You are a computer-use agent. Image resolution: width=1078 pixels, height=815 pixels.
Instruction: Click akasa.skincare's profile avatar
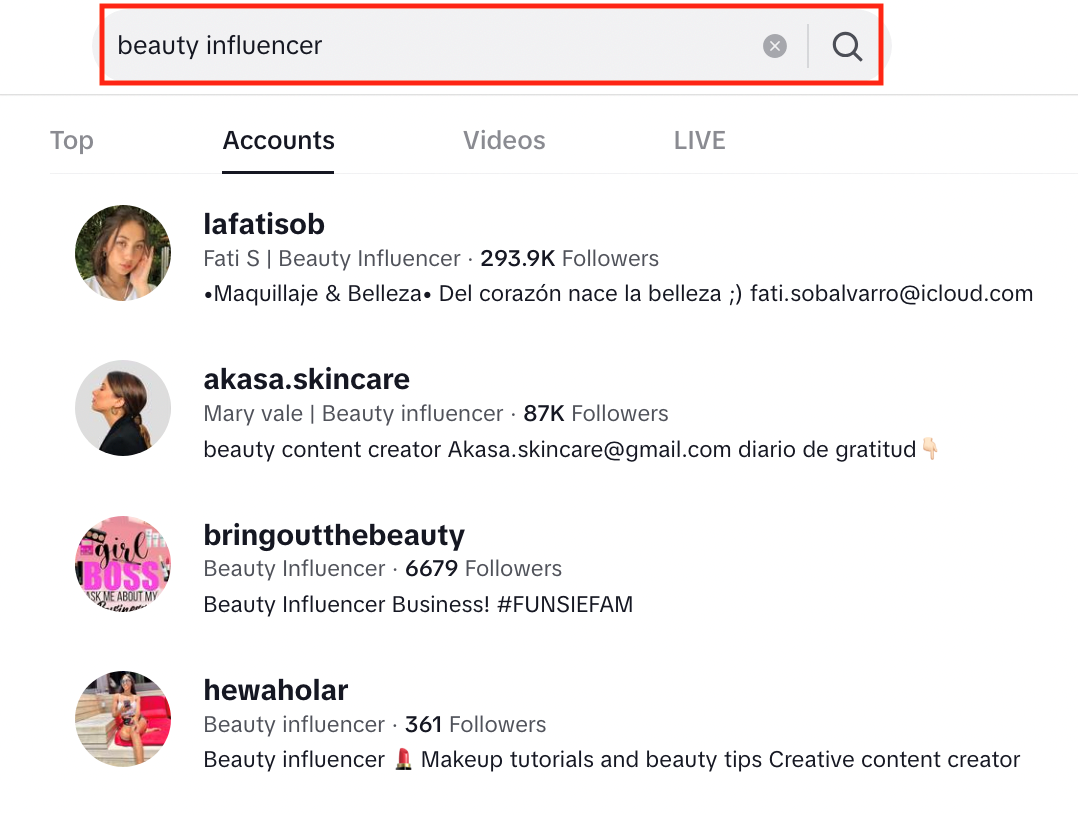pos(122,408)
